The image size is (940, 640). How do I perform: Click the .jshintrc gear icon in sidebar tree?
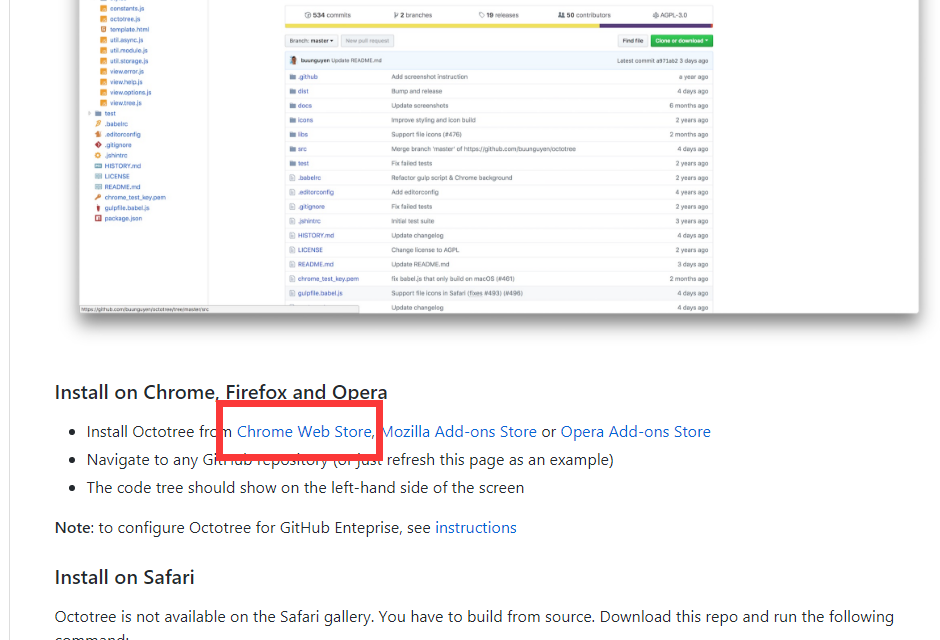pyautogui.click(x=98, y=155)
